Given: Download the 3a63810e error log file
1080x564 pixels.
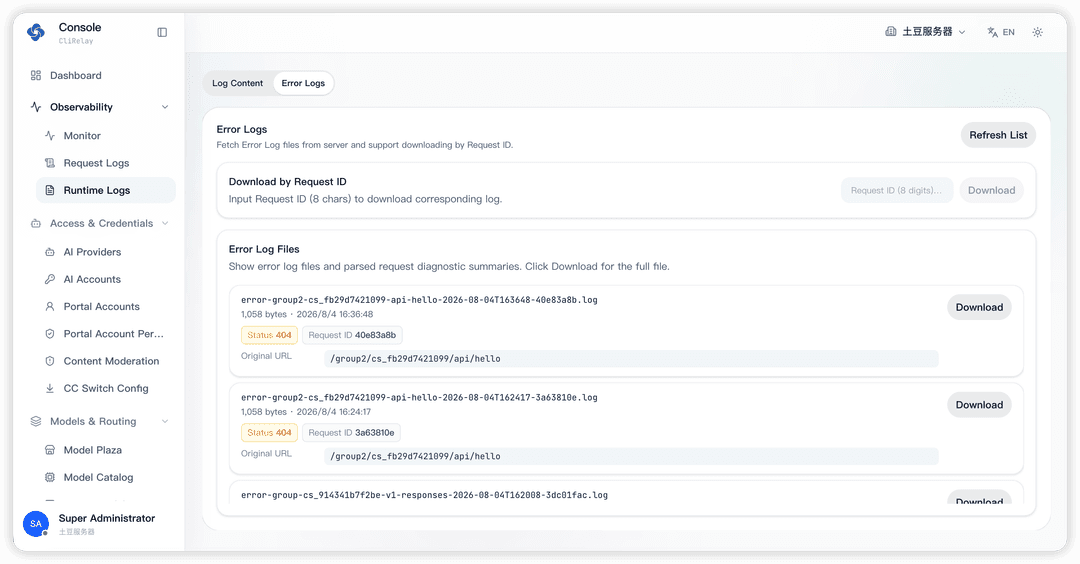Looking at the screenshot, I should 979,405.
